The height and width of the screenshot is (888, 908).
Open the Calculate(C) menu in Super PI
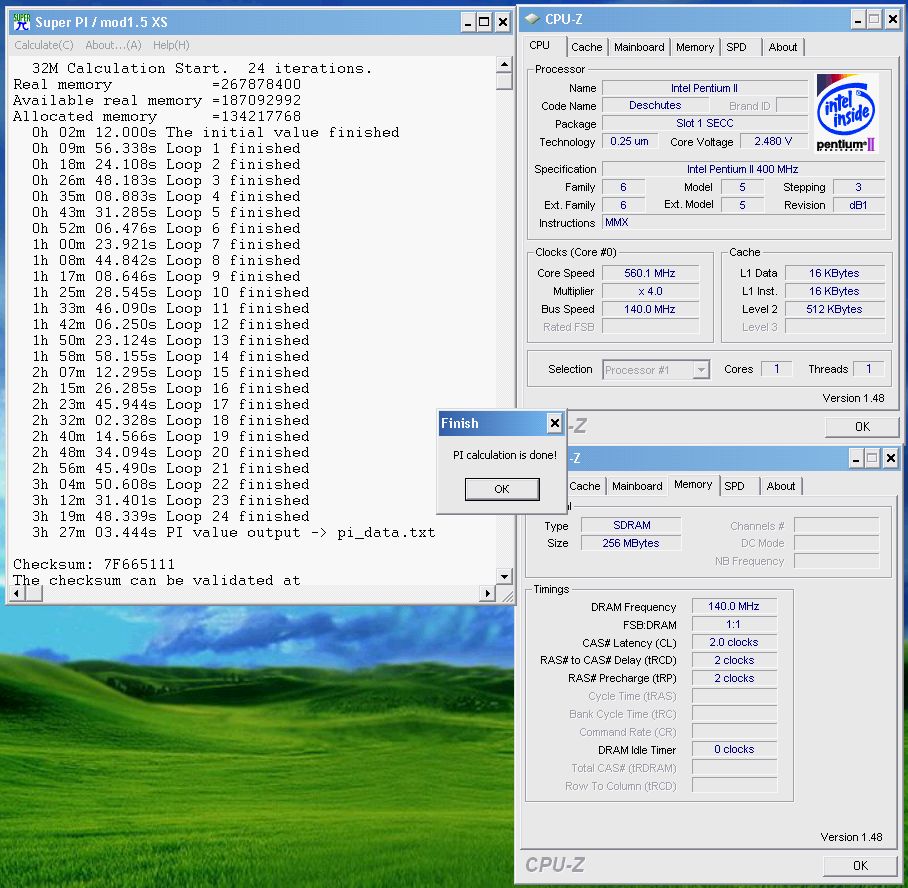coord(43,45)
